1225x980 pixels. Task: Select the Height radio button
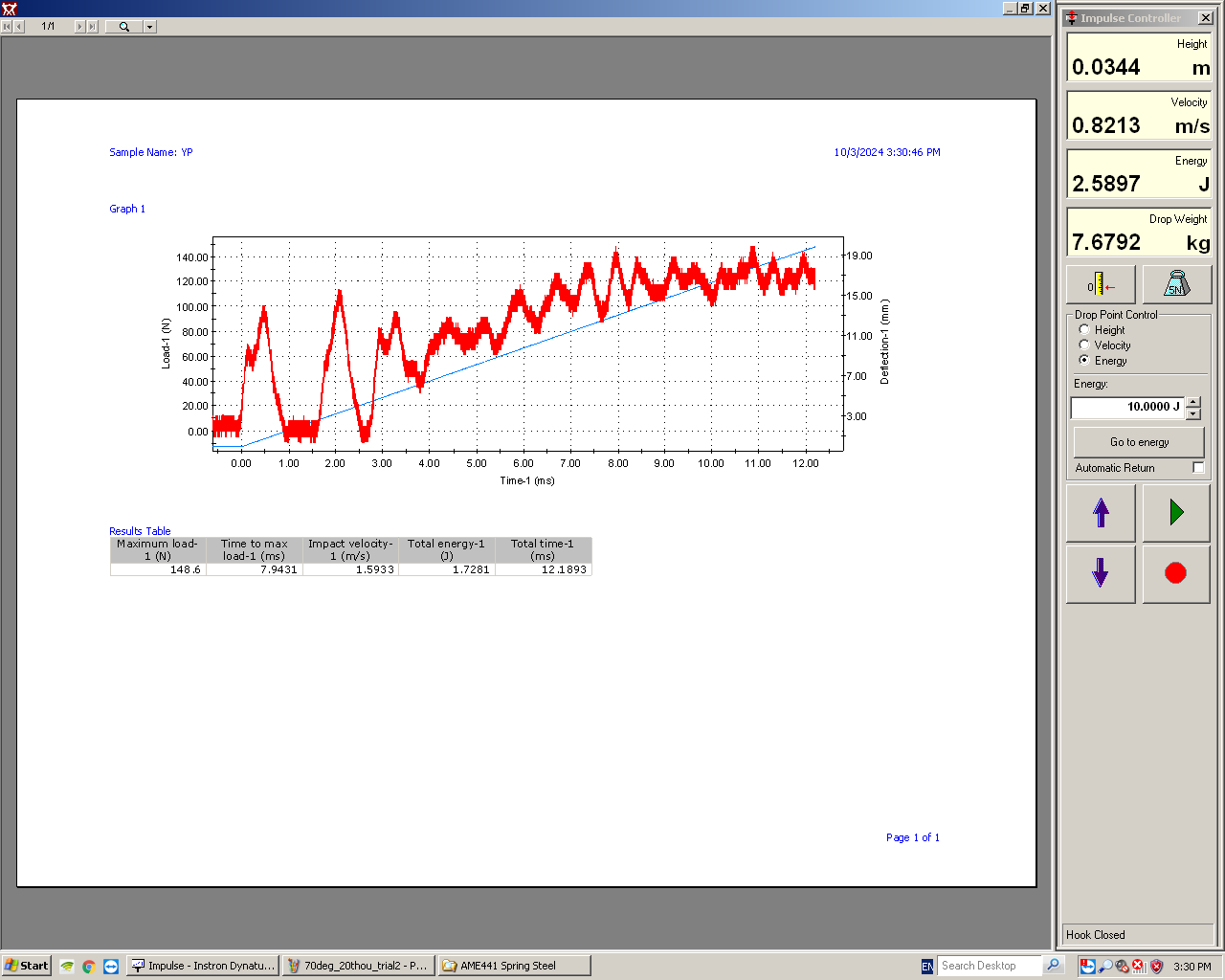[x=1084, y=330]
